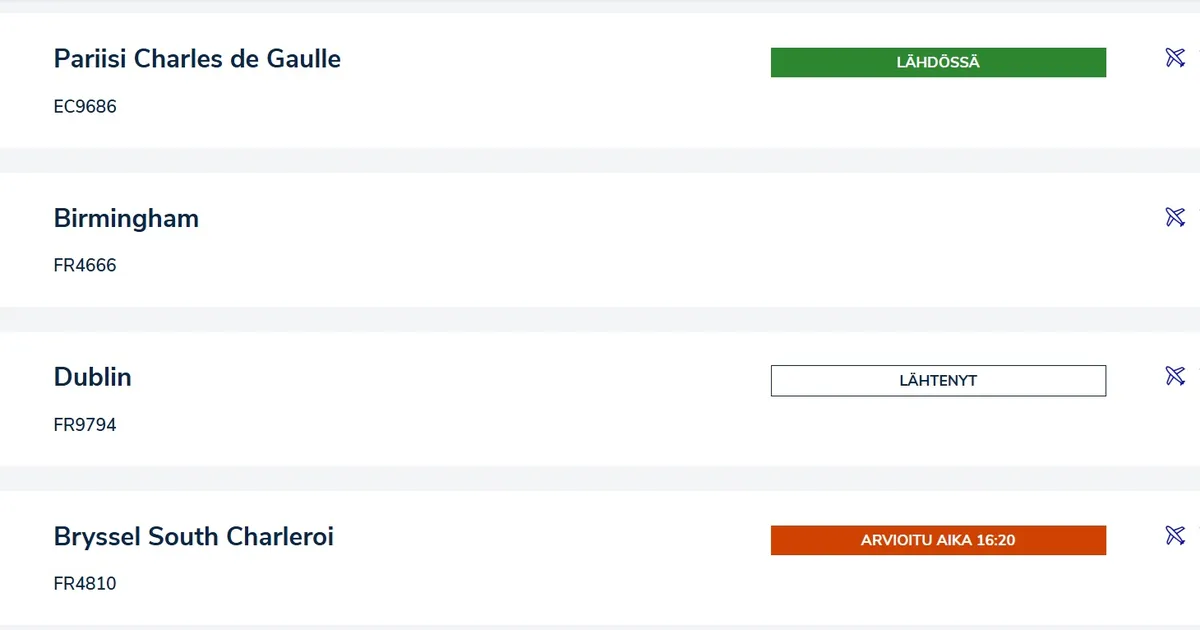Viewport: 1200px width, 630px height.
Task: Click the airplane icon for the Paris flight
Action: 1175,58
